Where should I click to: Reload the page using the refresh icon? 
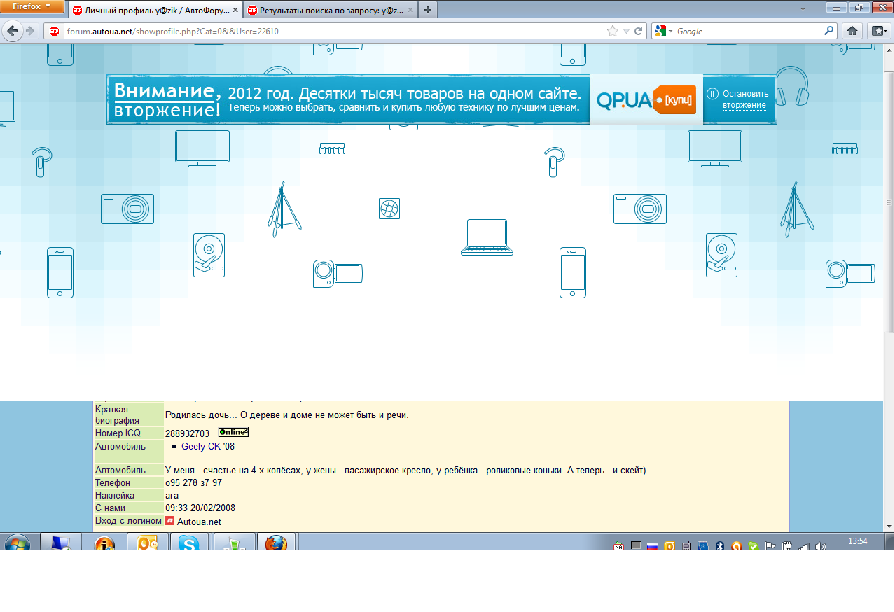point(638,31)
